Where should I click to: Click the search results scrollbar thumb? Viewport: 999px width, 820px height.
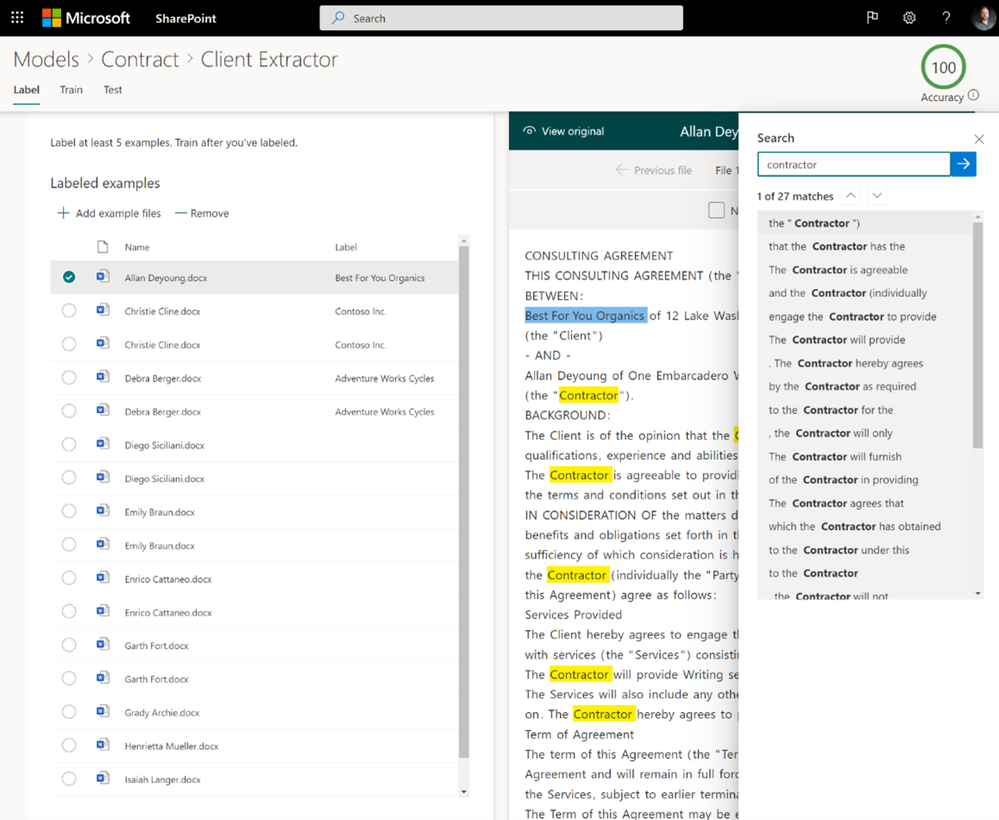point(978,335)
